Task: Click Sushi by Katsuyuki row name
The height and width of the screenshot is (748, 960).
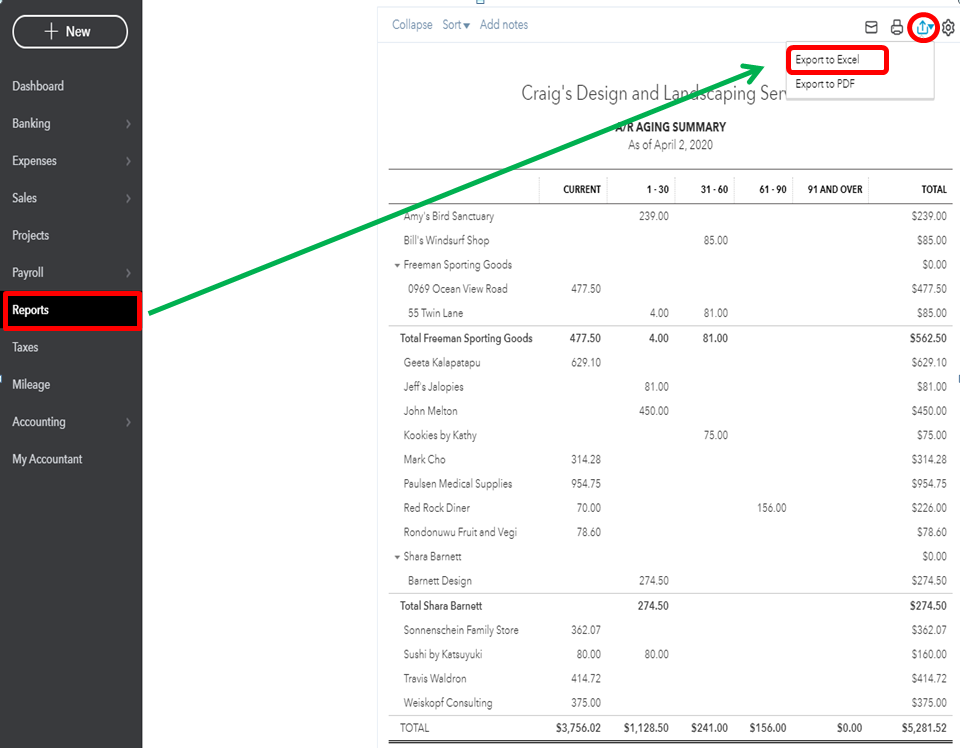Action: 443,655
